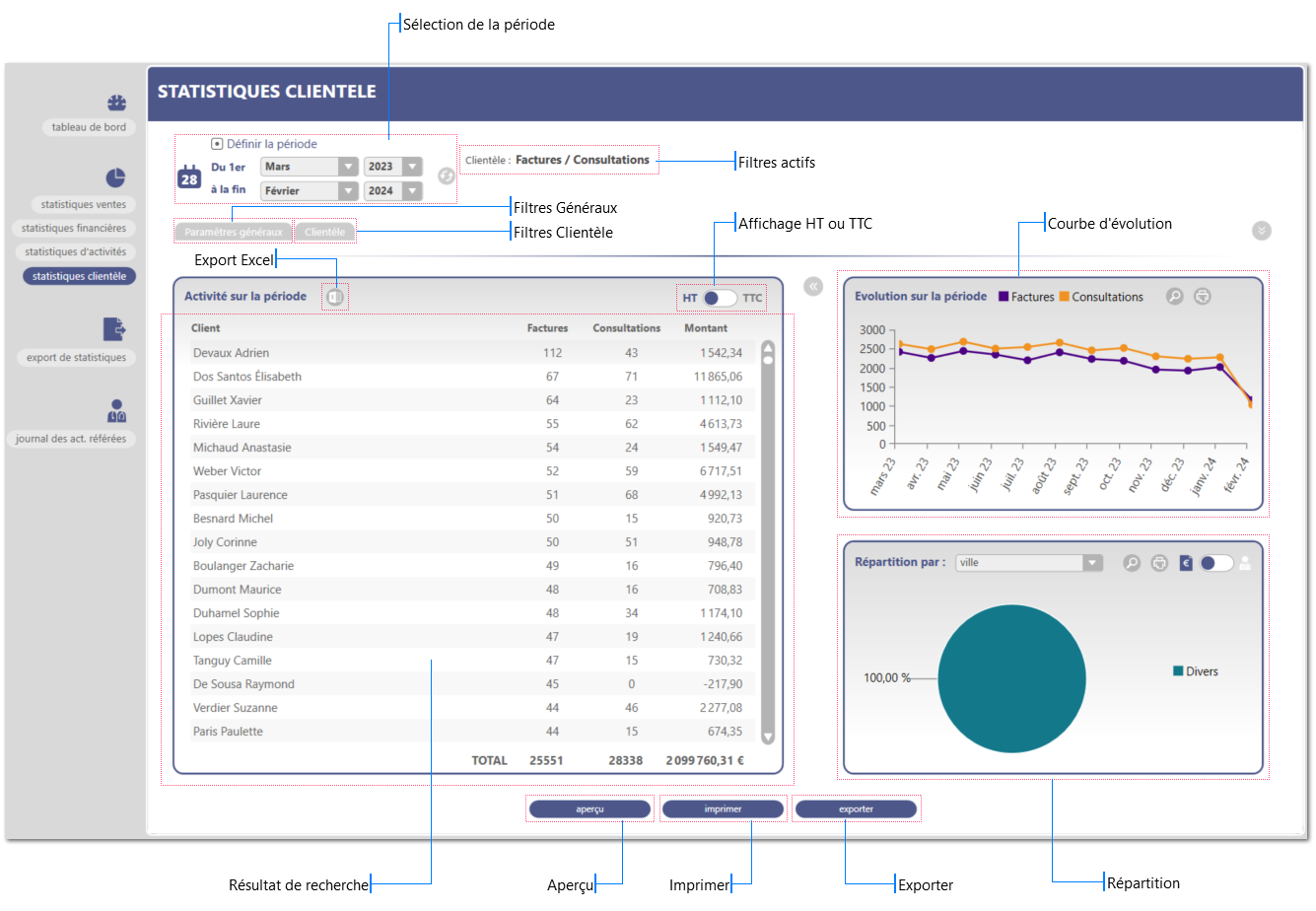Go to tableau de bord
Image resolution: width=1316 pixels, height=911 pixels.
(89, 127)
